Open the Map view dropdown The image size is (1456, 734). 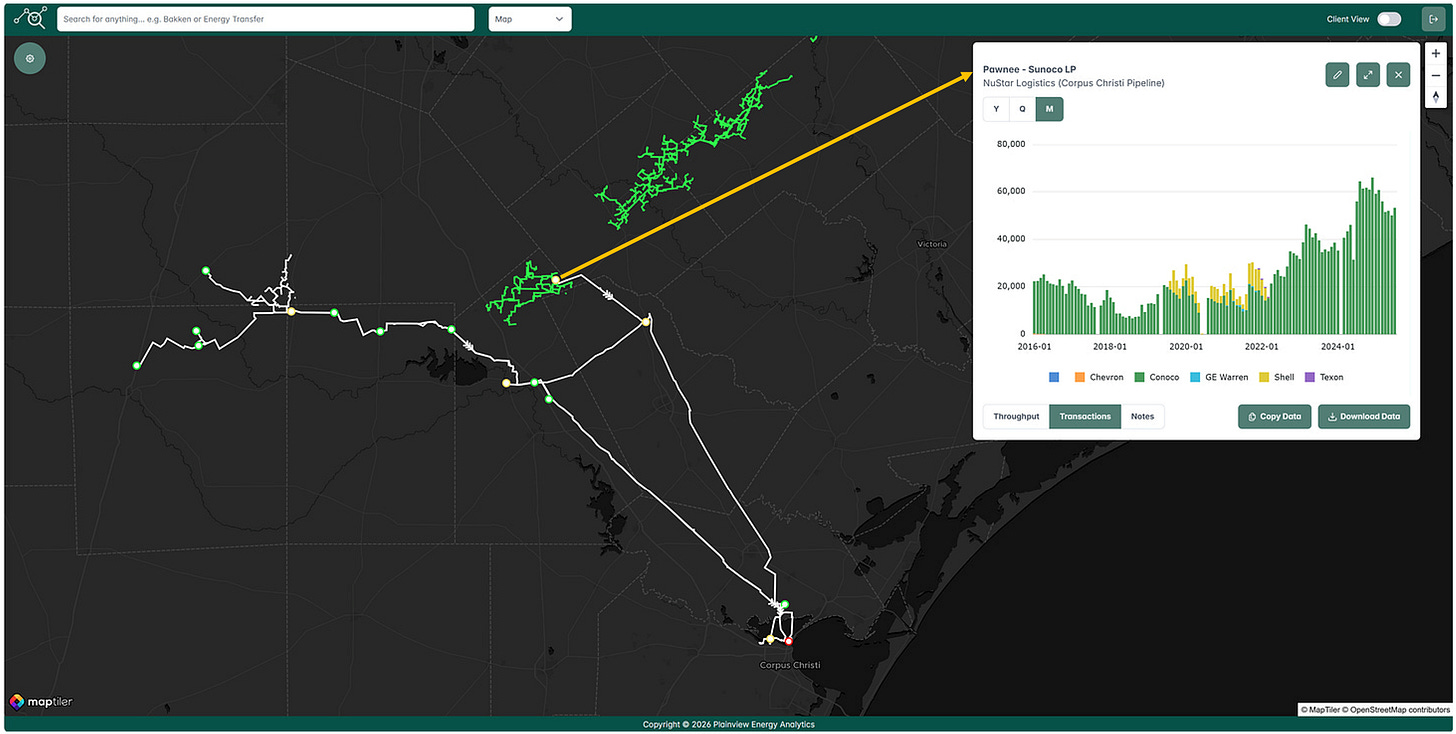click(530, 19)
